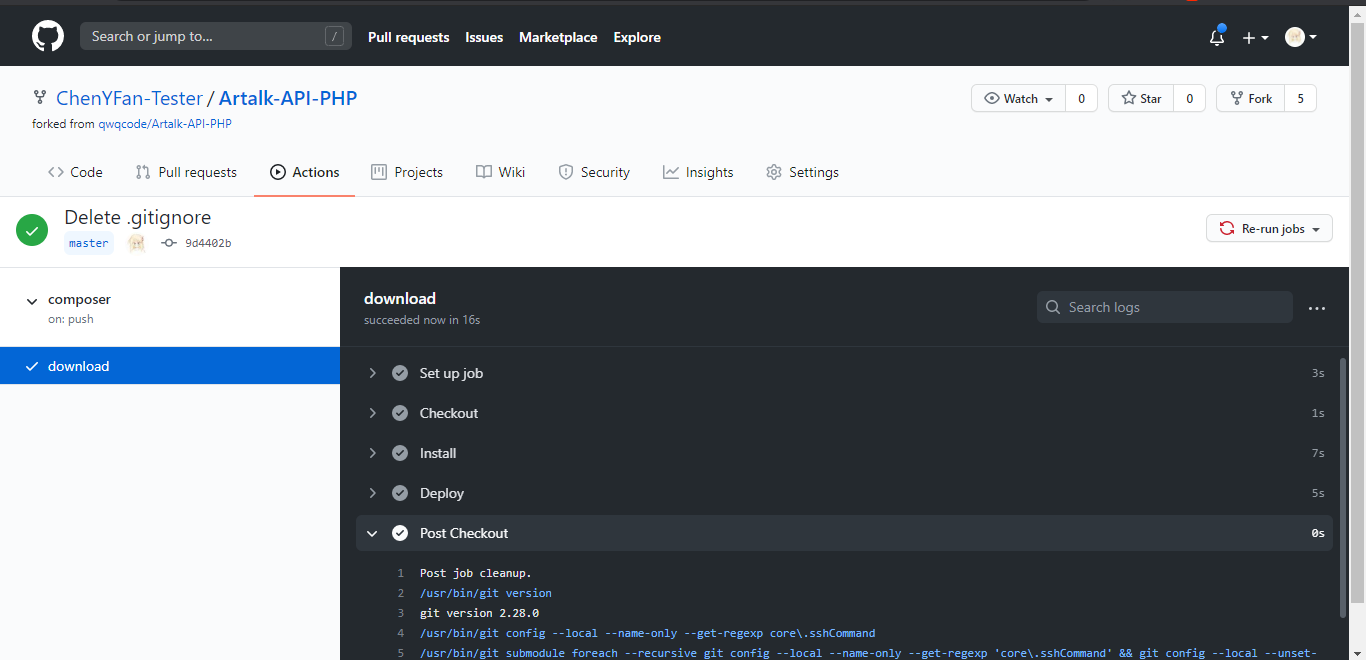Image resolution: width=1366 pixels, height=660 pixels.
Task: Click the master branch label
Action: tap(89, 243)
